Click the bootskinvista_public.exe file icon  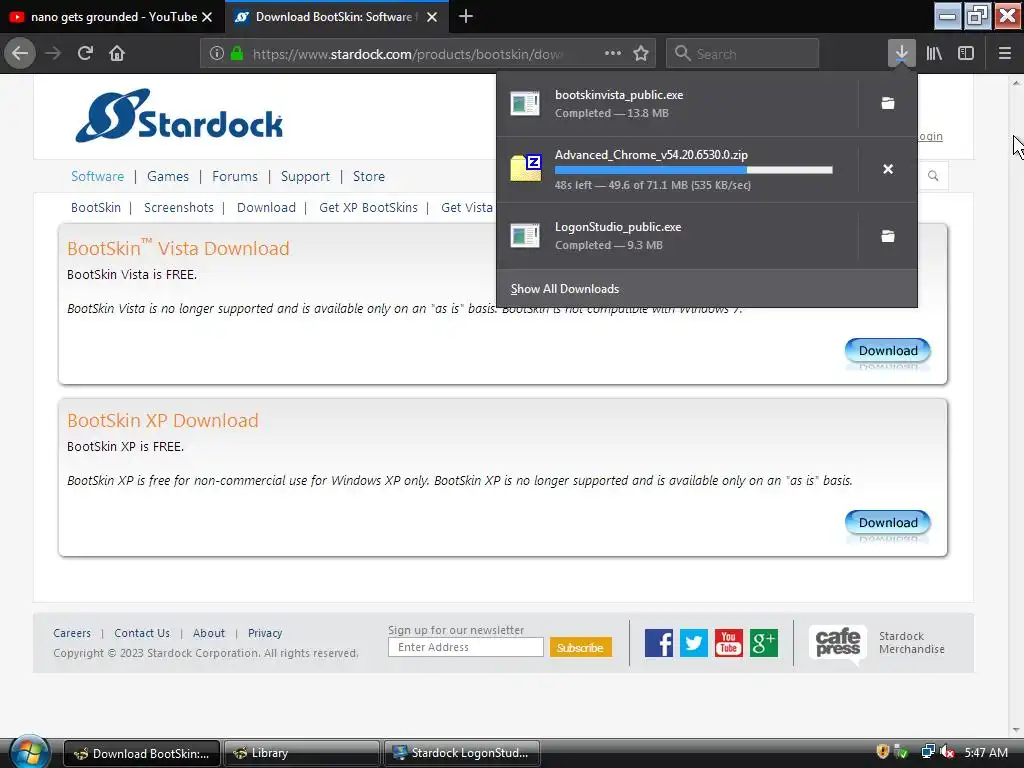coord(525,103)
